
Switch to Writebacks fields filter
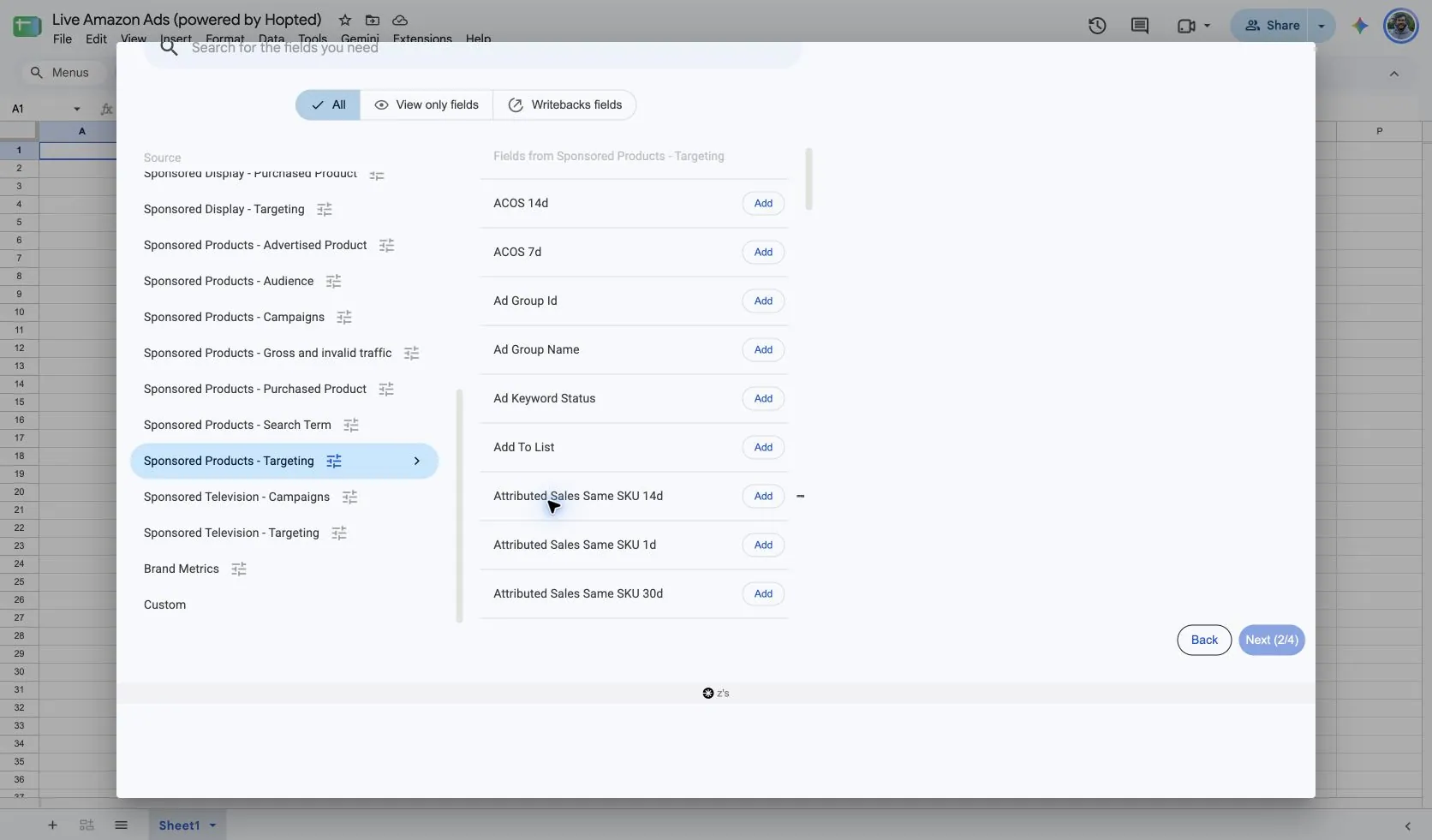(x=565, y=104)
